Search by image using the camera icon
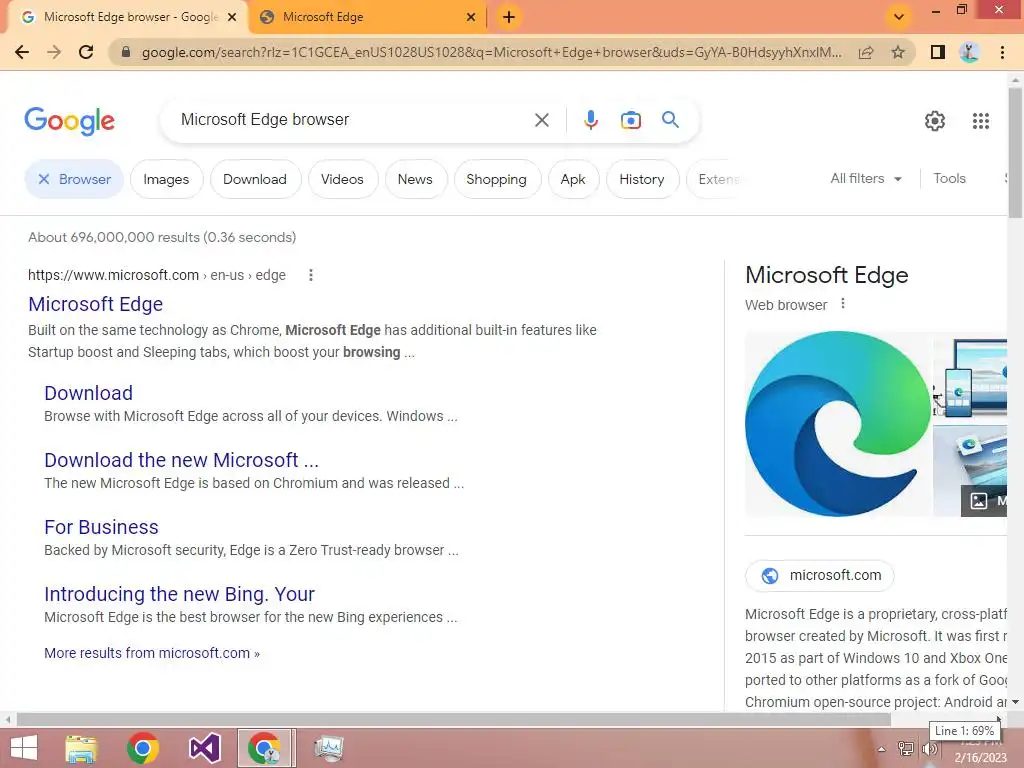This screenshot has height=768, width=1024. [x=631, y=120]
